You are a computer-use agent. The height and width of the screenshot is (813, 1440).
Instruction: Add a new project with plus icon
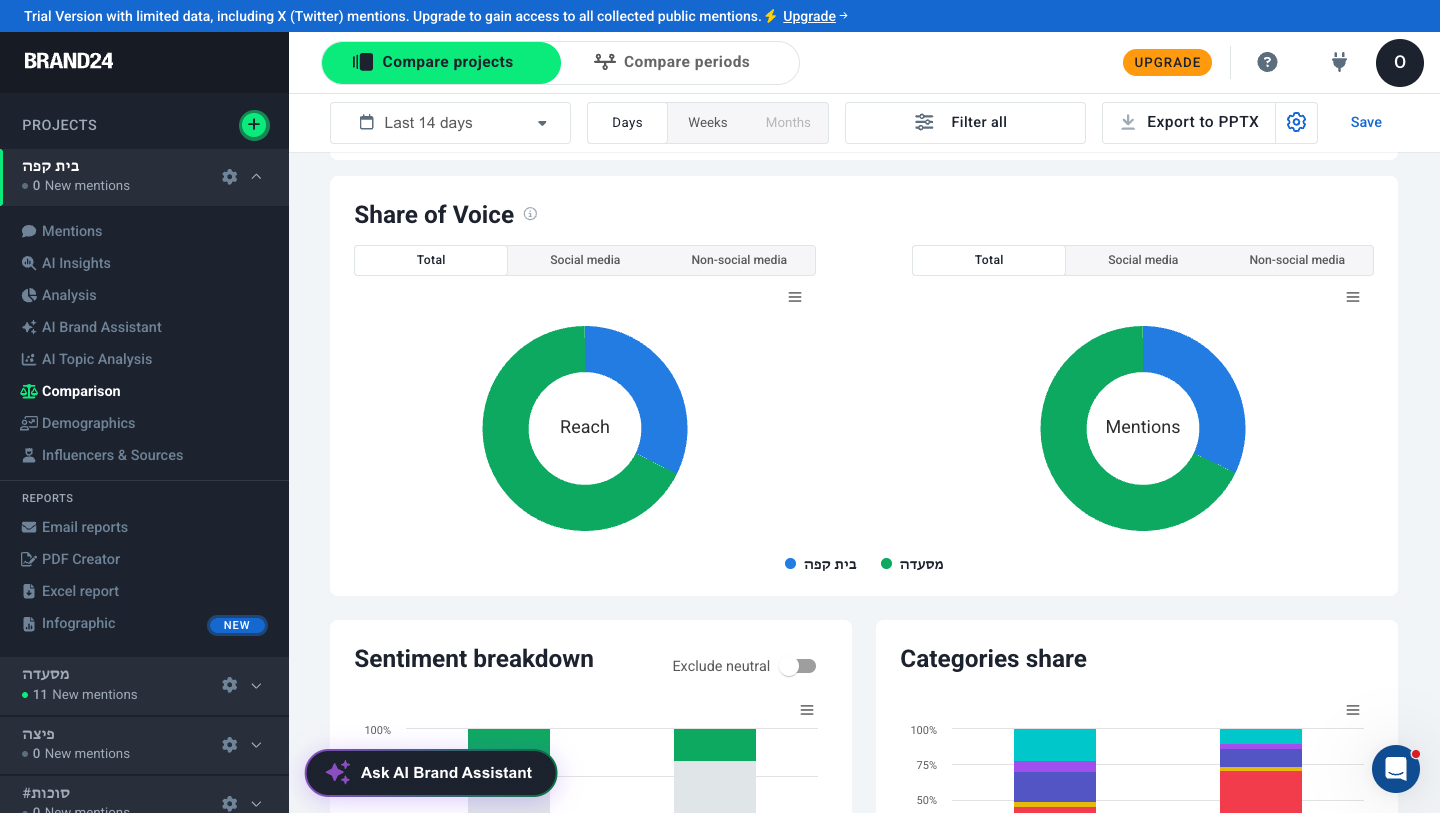[x=254, y=125]
